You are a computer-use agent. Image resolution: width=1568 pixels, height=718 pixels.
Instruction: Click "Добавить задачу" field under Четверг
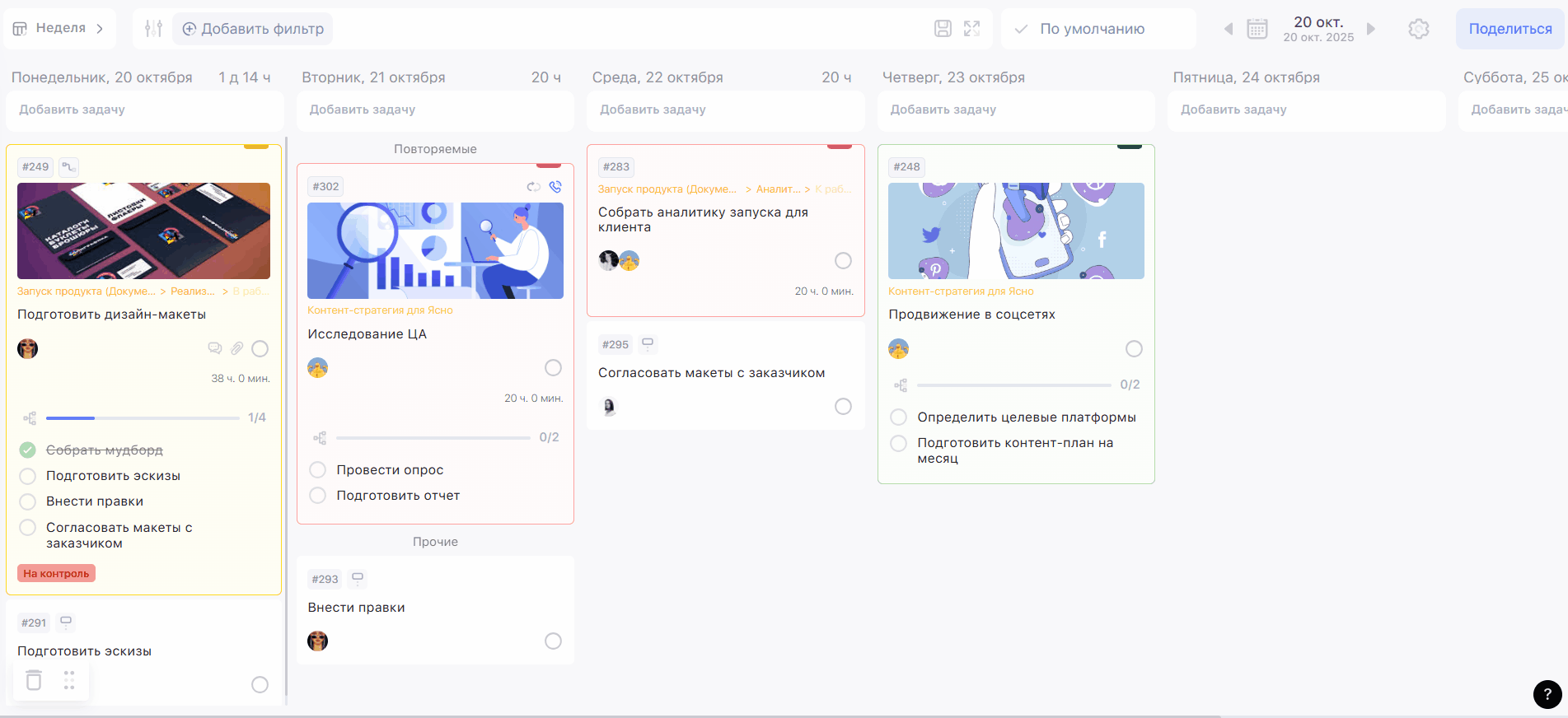(x=1015, y=110)
